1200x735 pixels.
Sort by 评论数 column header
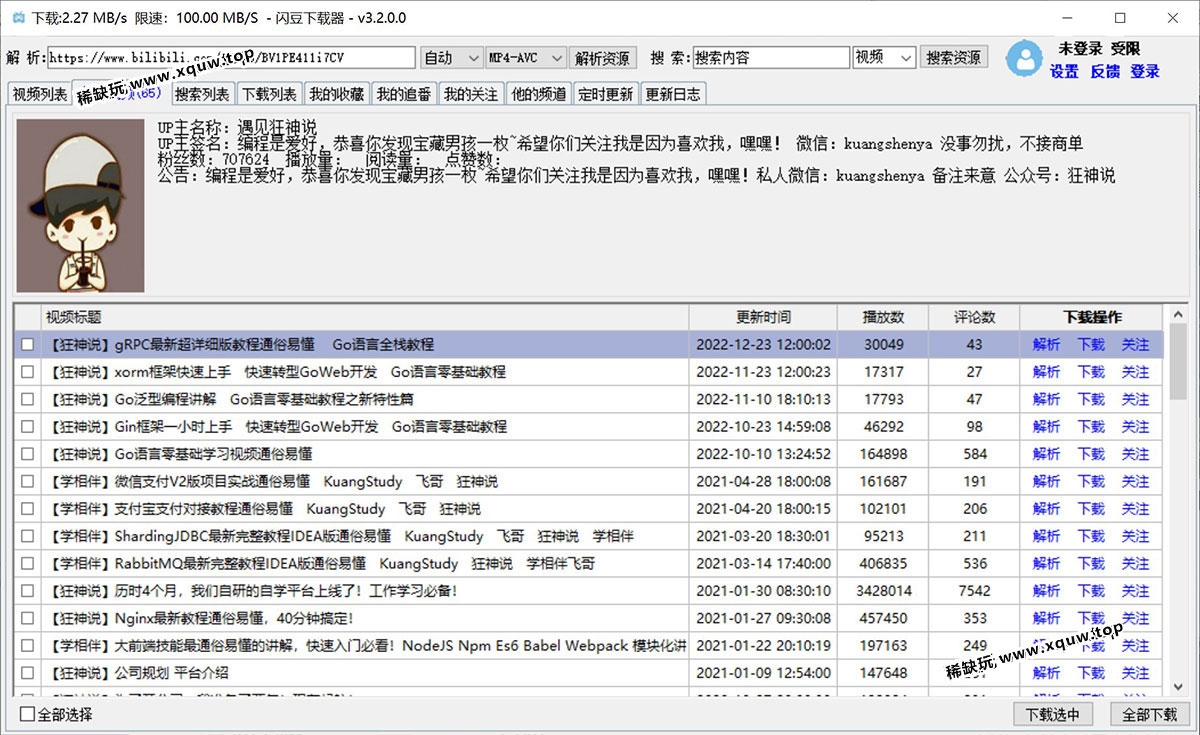coord(975,317)
